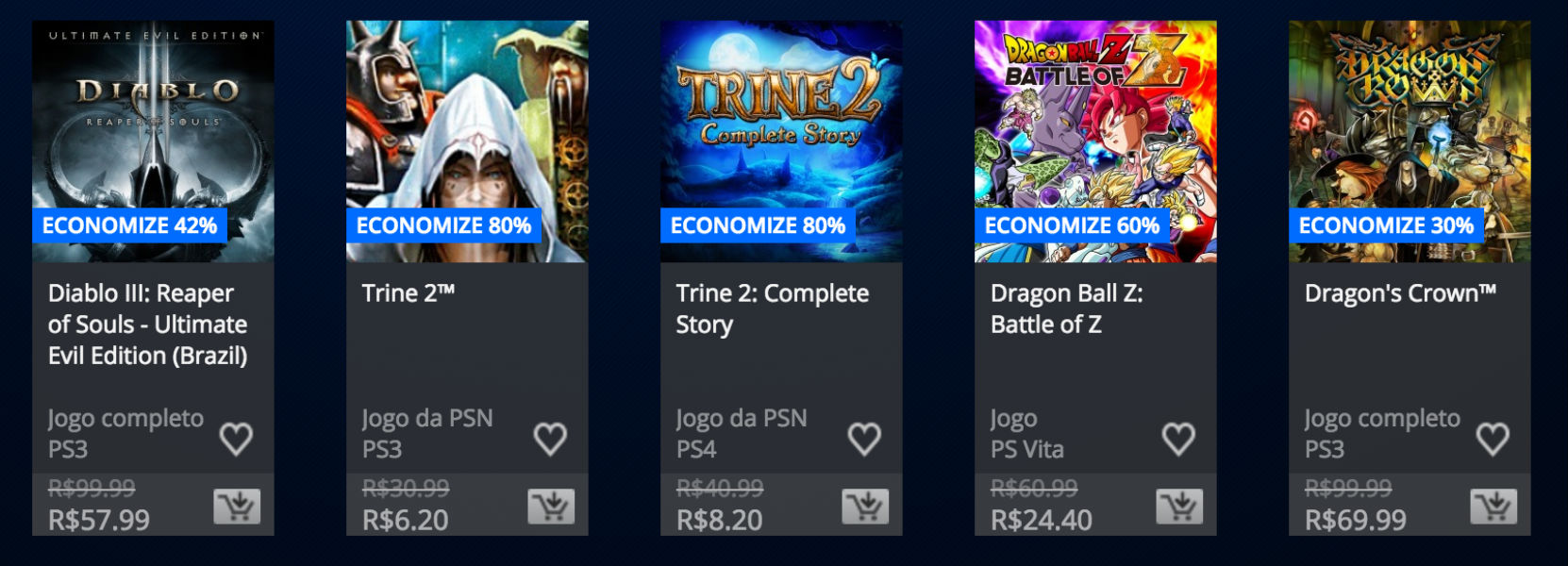The height and width of the screenshot is (566, 1568).
Task: Add Trine 2™ to cart
Action: (551, 507)
